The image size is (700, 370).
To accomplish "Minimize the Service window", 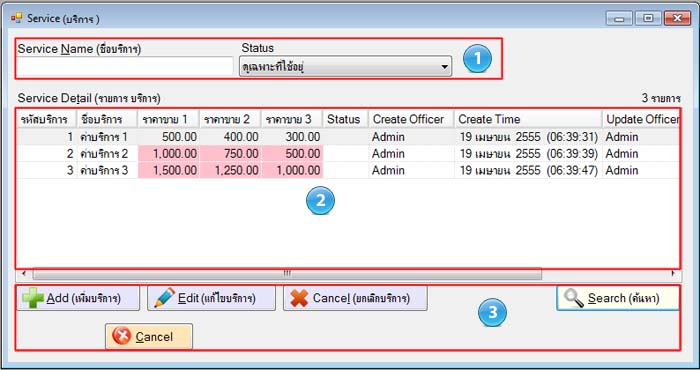I will [x=619, y=18].
